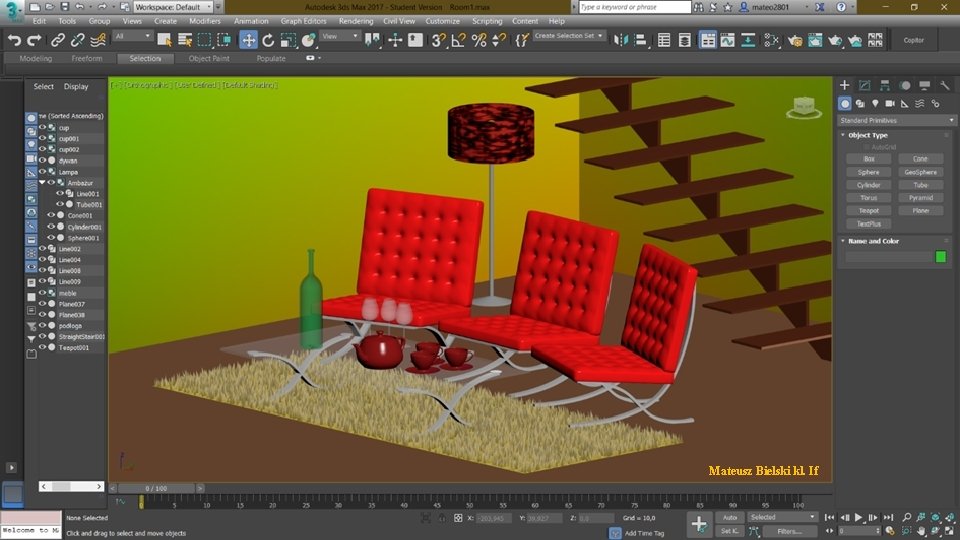Activate the Select and Move tool
960x540 pixels.
point(249,40)
